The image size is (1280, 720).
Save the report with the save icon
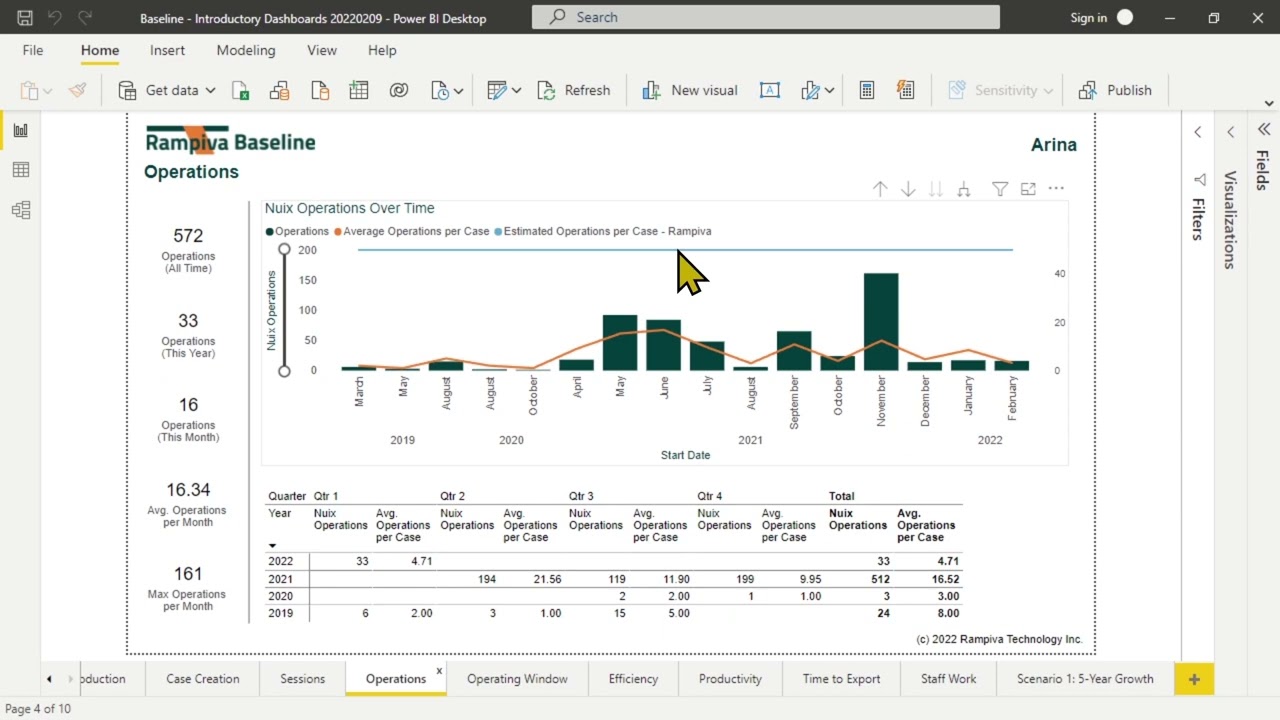click(x=25, y=18)
